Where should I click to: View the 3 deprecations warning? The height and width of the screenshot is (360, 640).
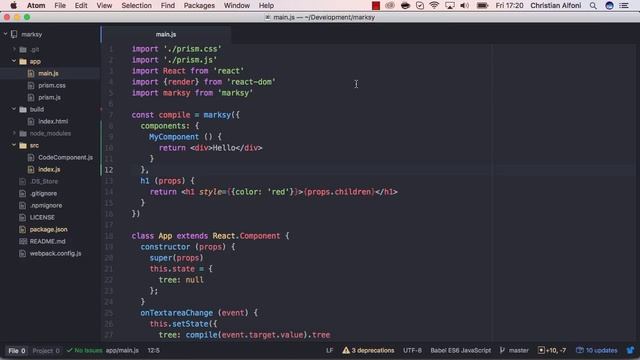coord(369,350)
